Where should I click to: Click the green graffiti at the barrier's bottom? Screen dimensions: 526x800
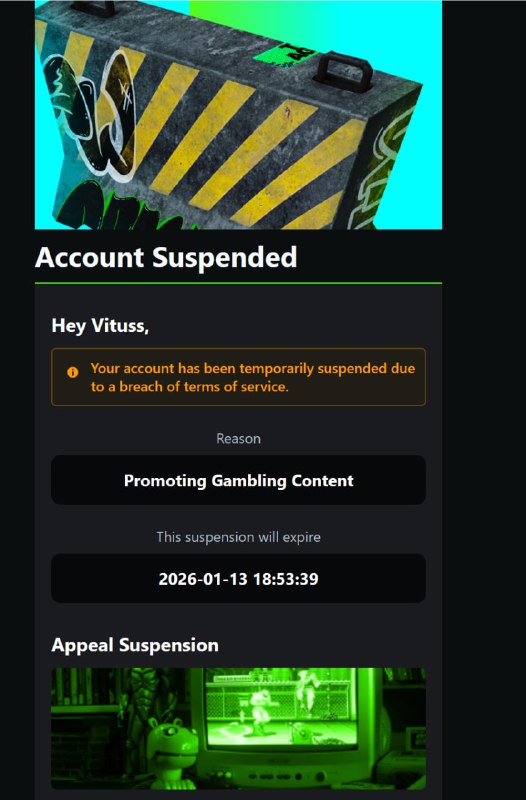point(117,207)
